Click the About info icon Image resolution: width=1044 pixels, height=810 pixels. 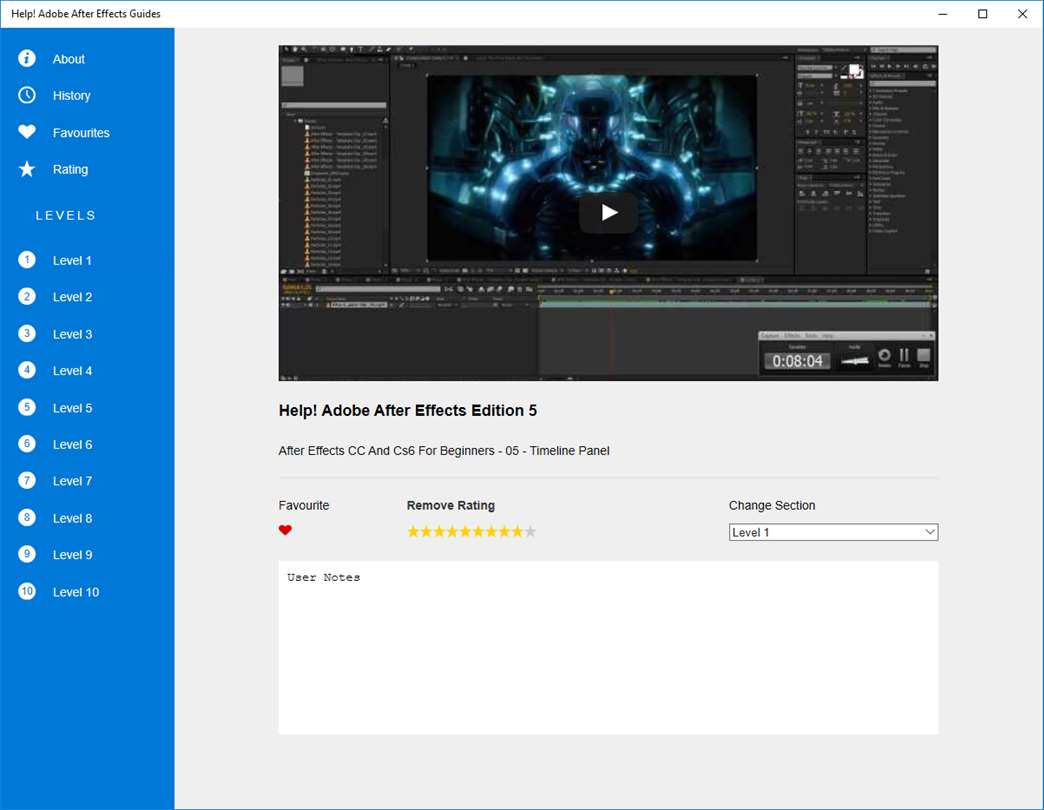coord(27,59)
